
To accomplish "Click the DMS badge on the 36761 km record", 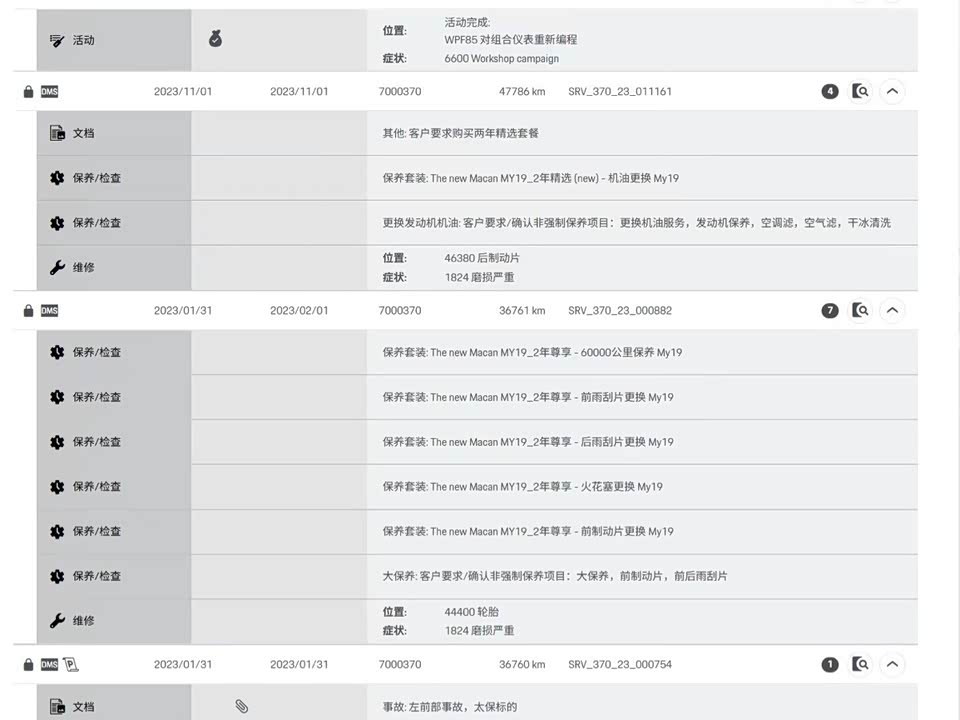I will 50,310.
